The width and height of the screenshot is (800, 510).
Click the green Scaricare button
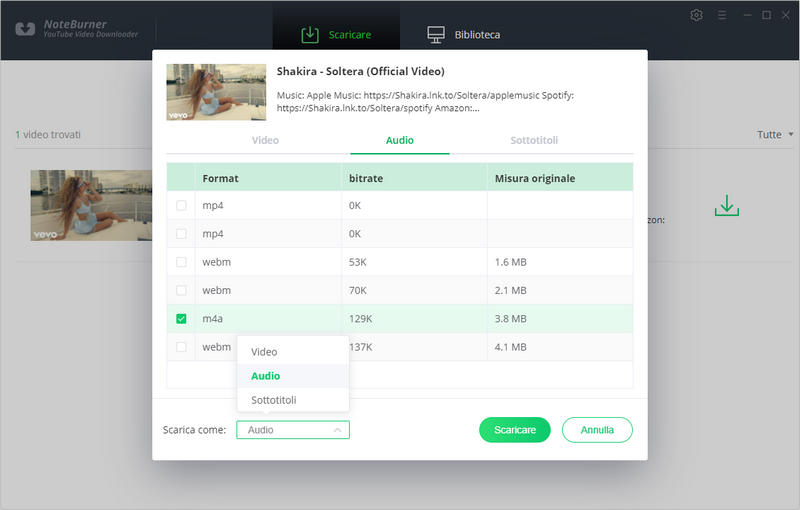pos(515,430)
